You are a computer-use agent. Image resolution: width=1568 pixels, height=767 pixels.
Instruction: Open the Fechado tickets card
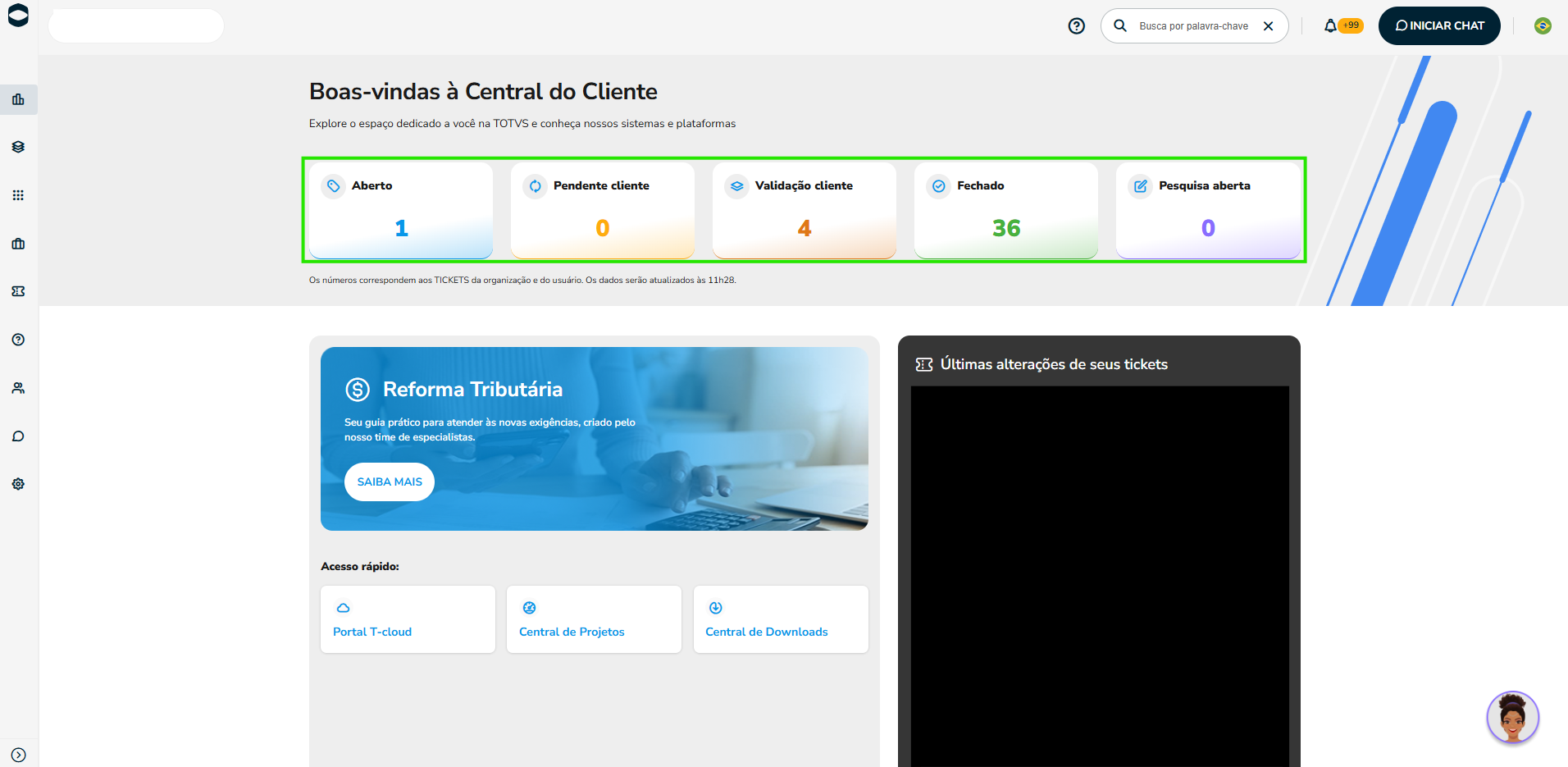[1006, 210]
